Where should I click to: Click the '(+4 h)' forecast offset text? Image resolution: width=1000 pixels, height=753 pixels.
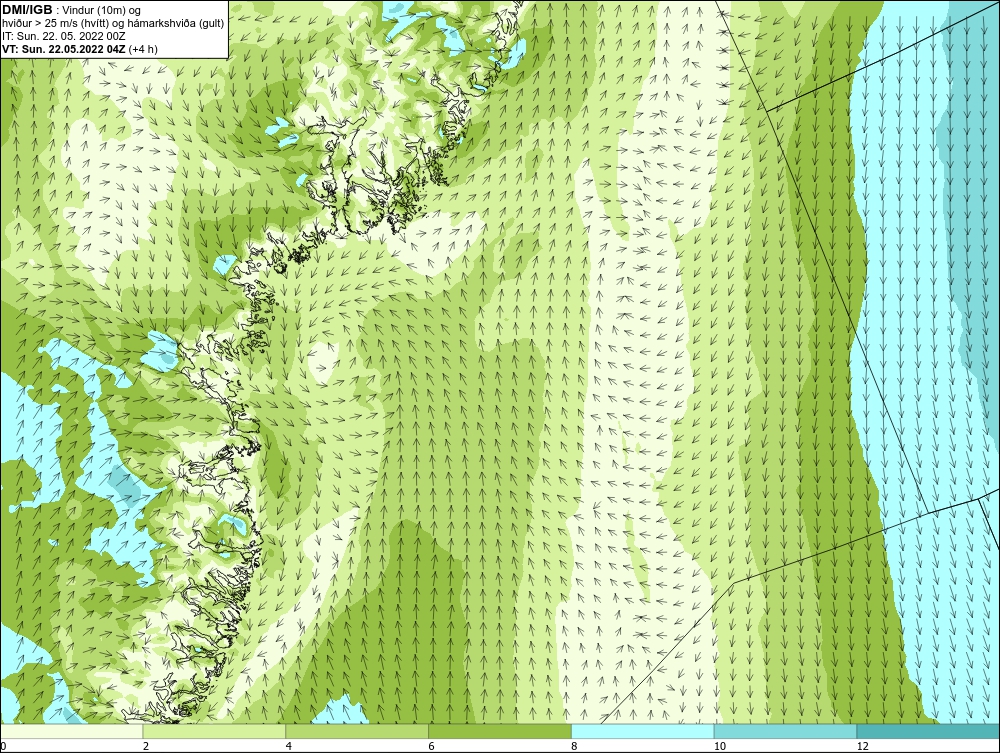(x=143, y=49)
